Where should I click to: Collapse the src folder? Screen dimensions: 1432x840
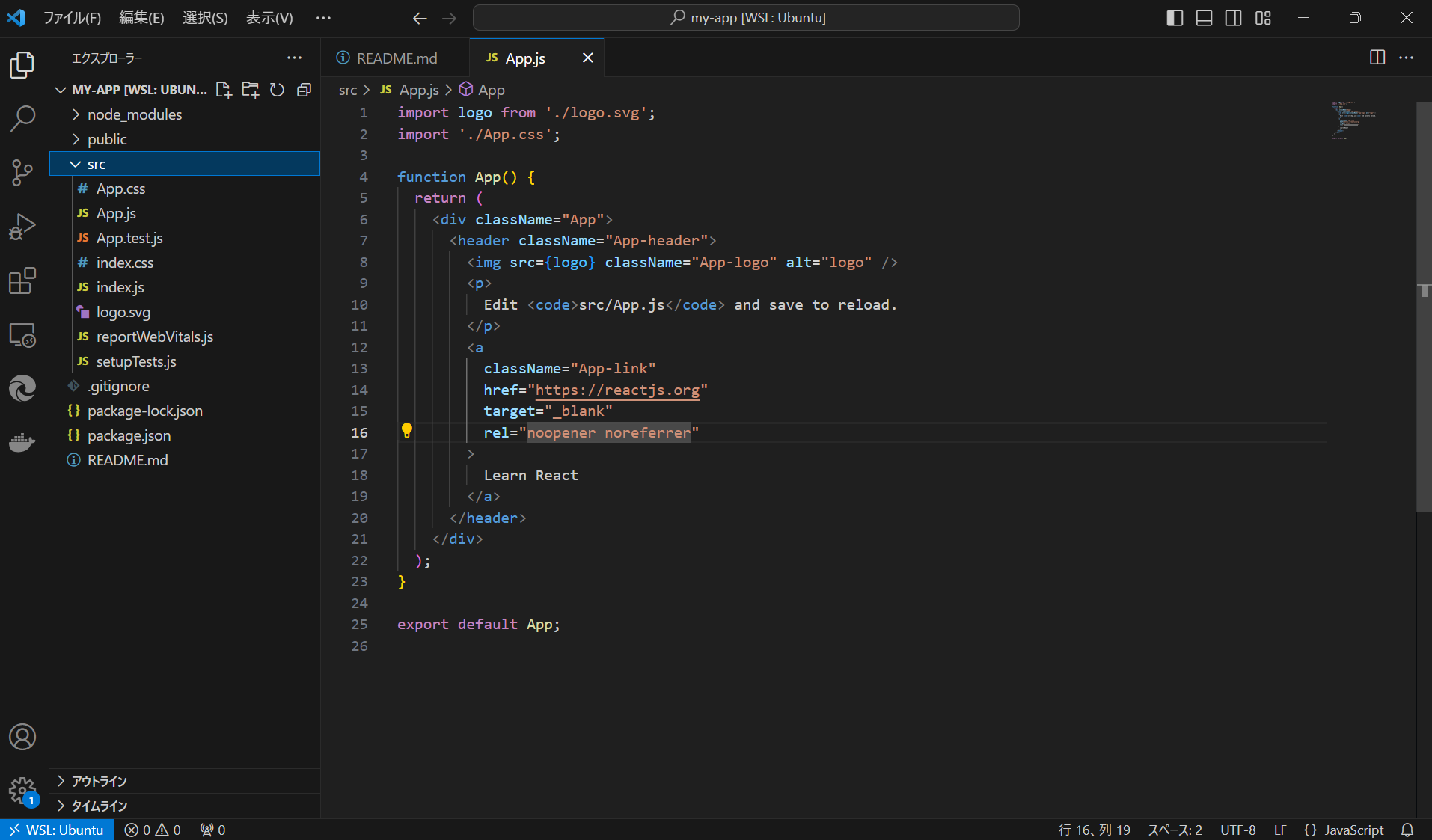97,164
